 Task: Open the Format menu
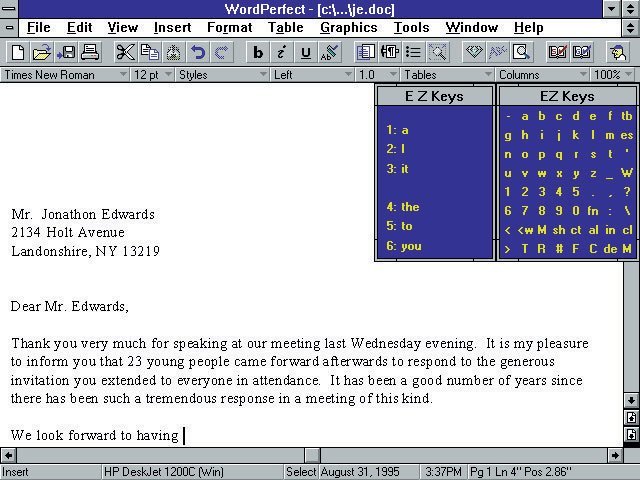[x=229, y=27]
